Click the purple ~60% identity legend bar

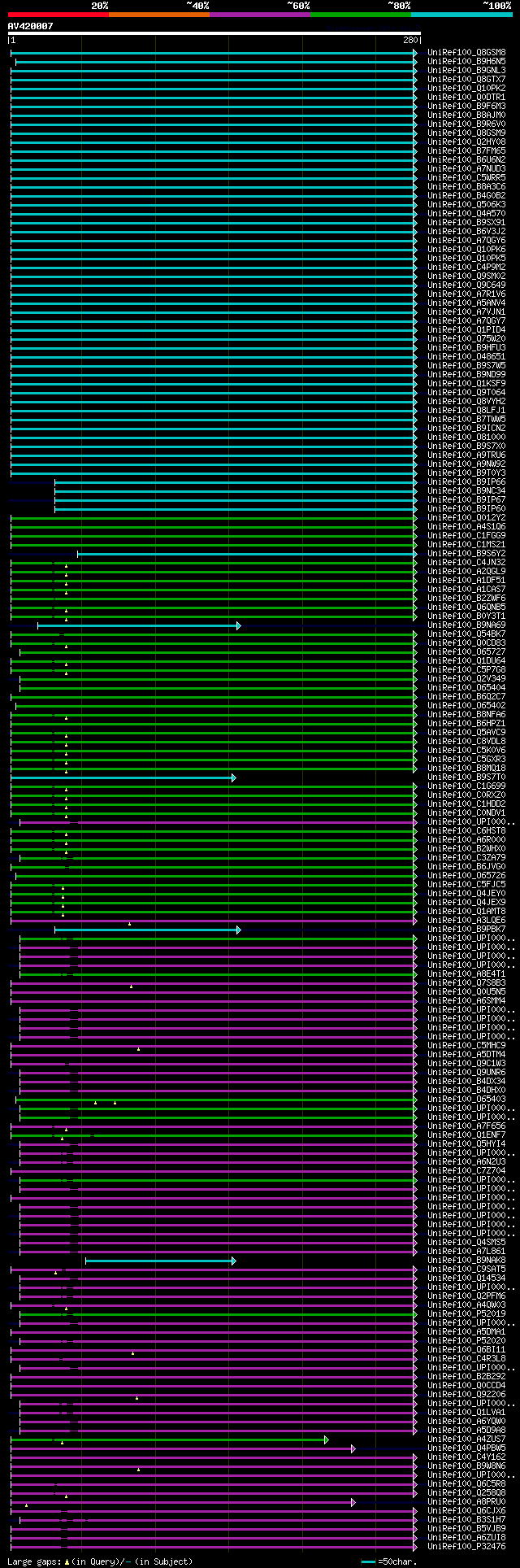259,14
